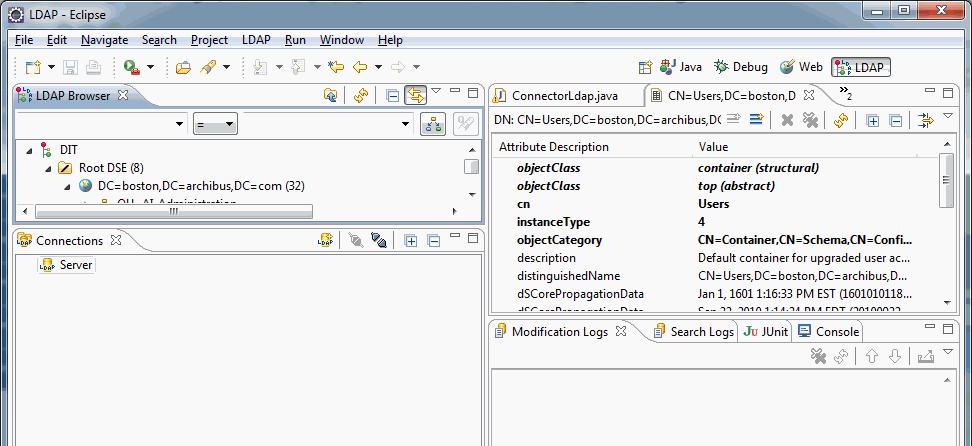Click the Open Type folder icon
The width and height of the screenshot is (972, 446).
[183, 67]
